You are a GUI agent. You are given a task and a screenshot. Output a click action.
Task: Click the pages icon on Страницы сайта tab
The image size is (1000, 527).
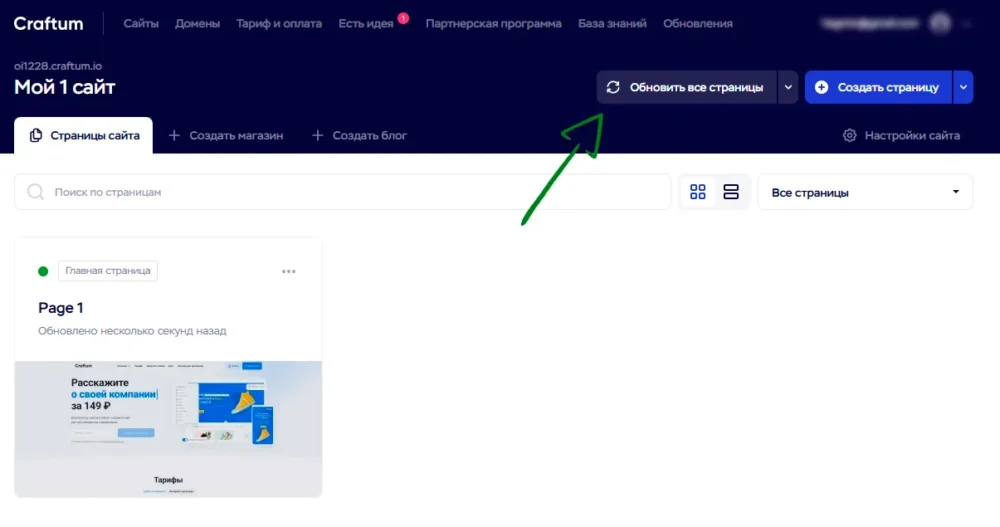[x=36, y=135]
